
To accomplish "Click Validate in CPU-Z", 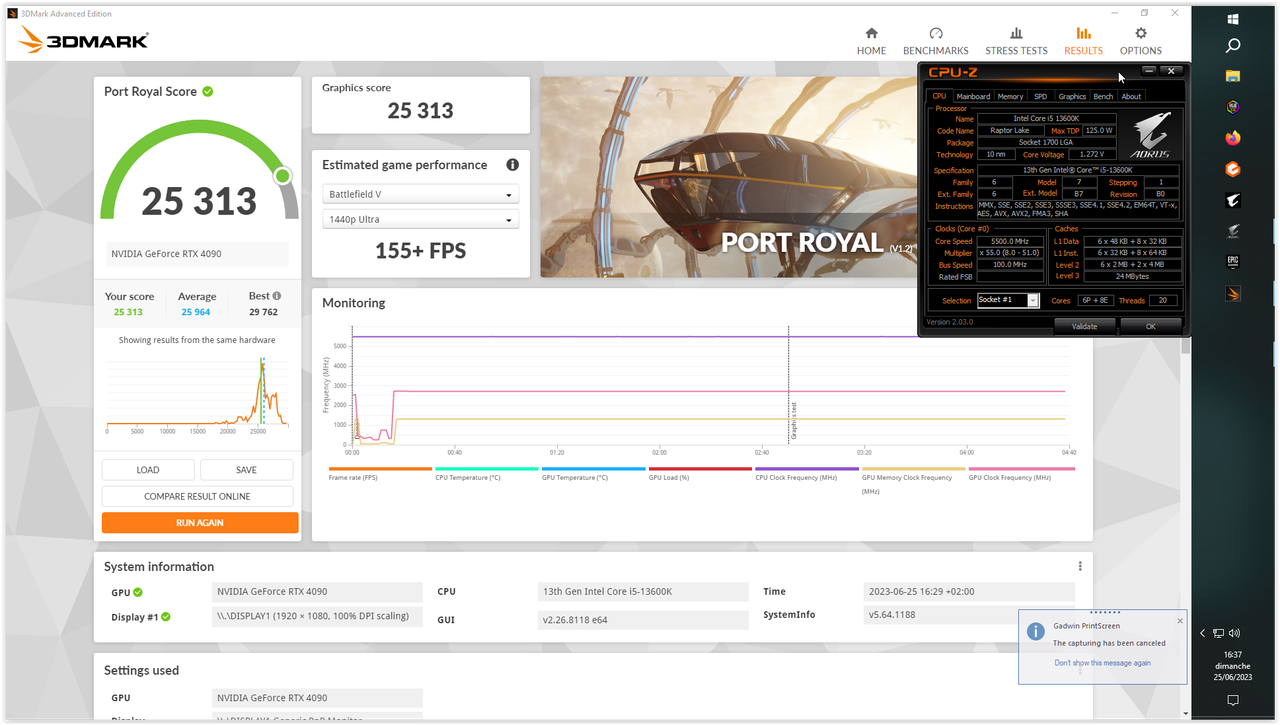I will pos(1084,326).
